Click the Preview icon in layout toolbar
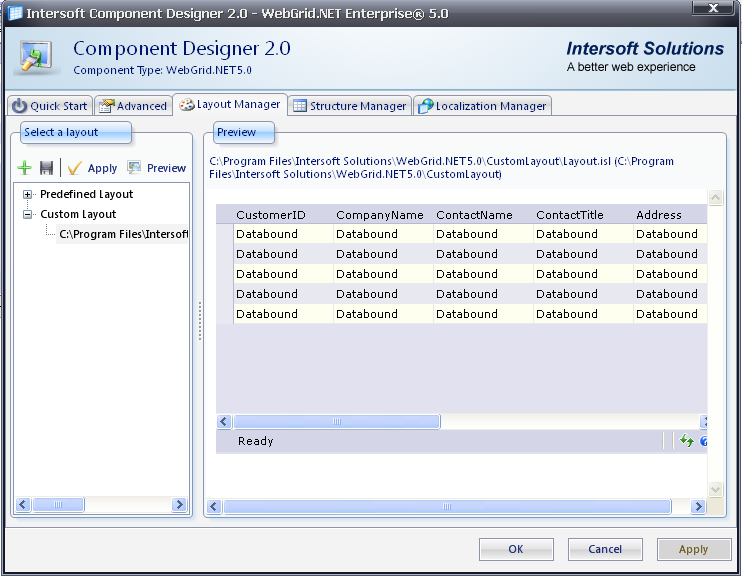 (134, 167)
